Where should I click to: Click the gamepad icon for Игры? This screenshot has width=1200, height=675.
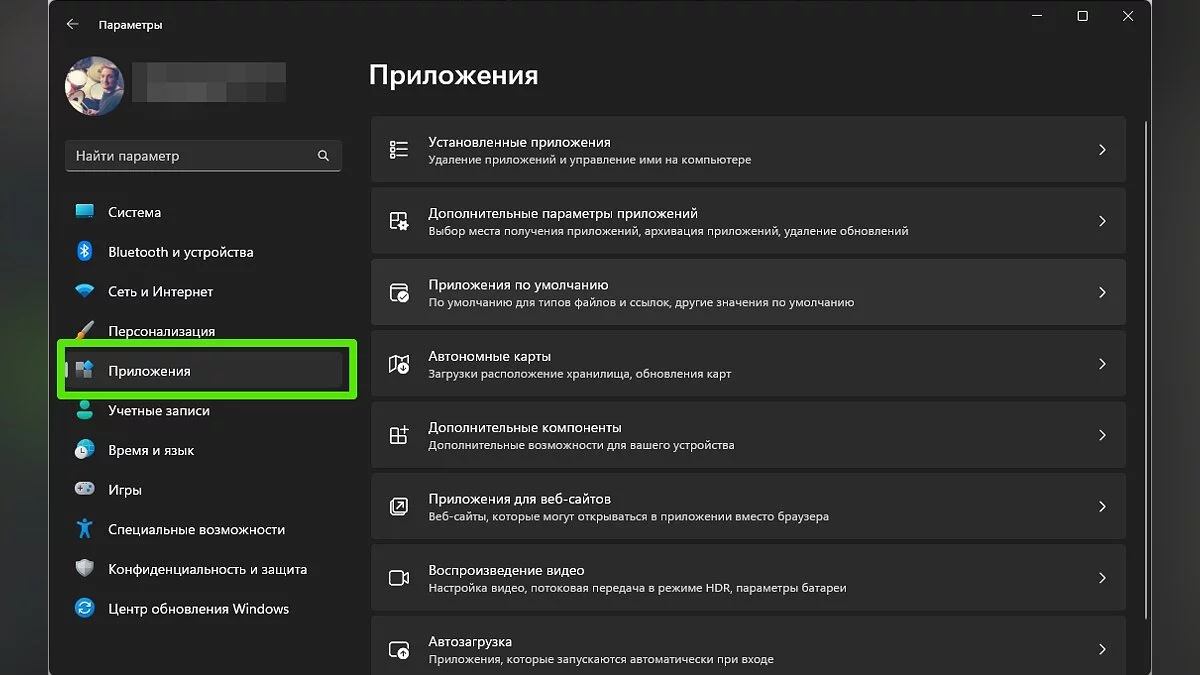(85, 490)
